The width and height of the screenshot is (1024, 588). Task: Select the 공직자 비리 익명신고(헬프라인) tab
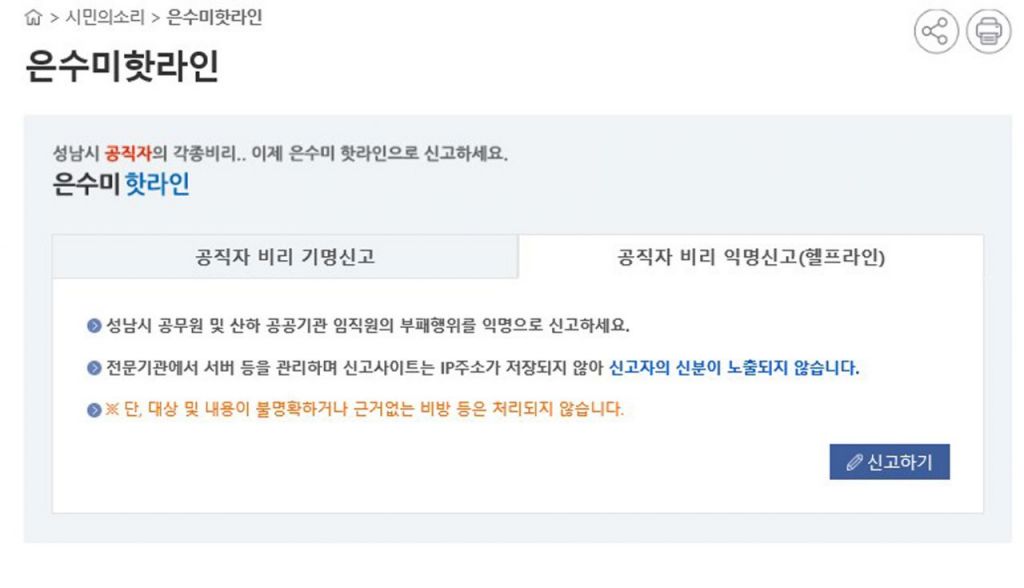750,257
